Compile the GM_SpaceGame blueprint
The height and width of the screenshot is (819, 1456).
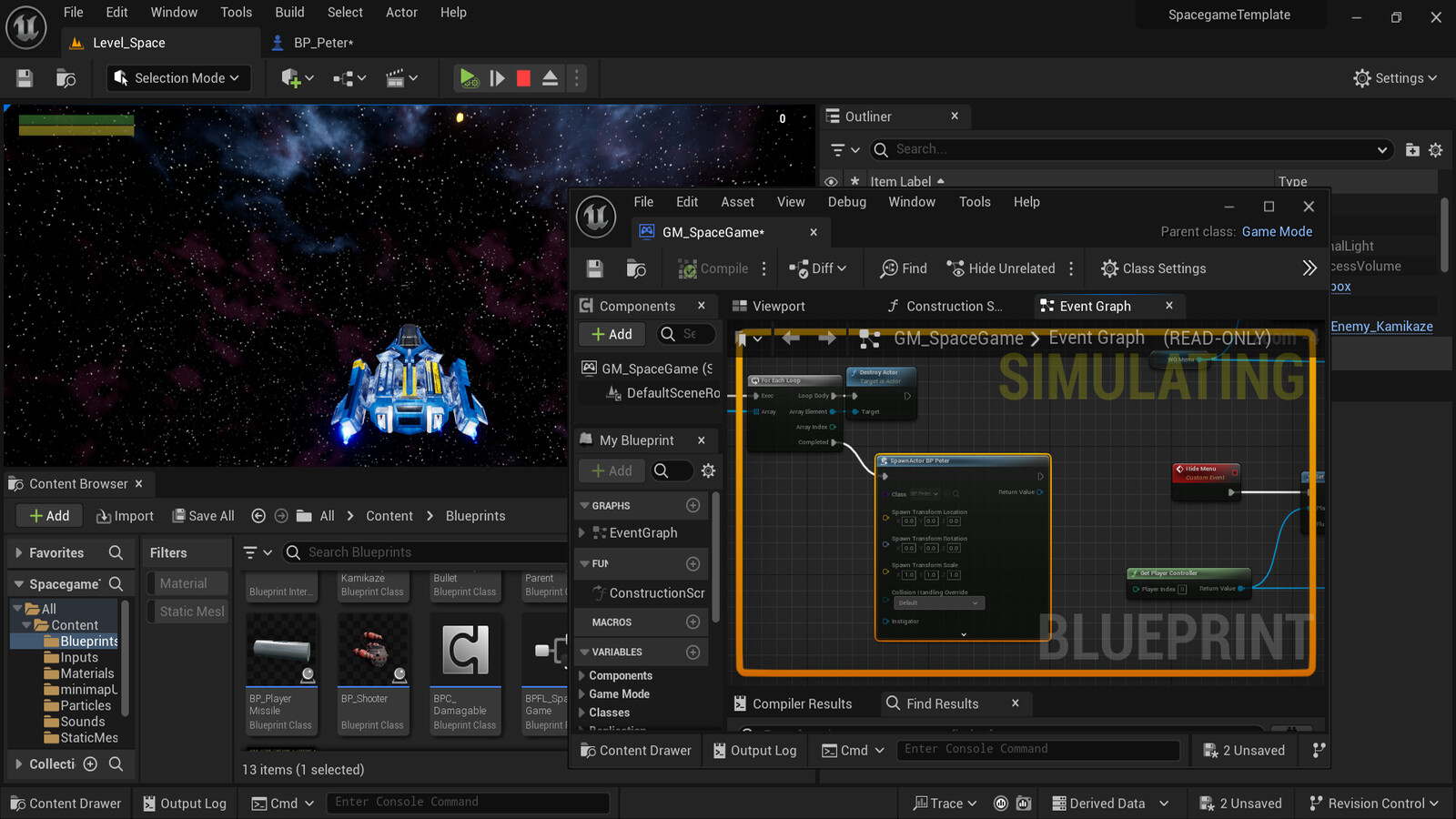coord(718,268)
